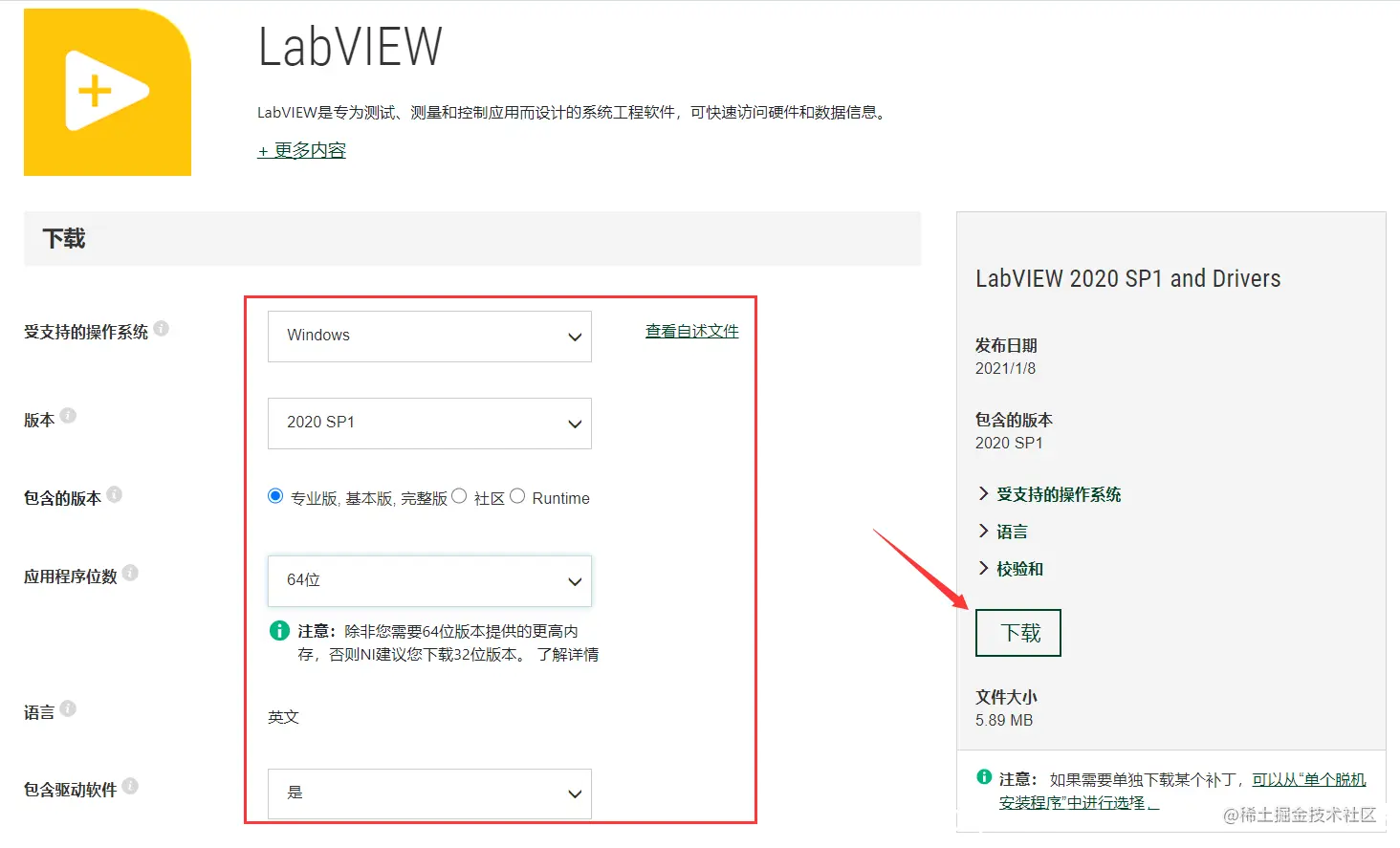Click the 文件大小 label
The height and width of the screenshot is (848, 1400).
point(1006,697)
